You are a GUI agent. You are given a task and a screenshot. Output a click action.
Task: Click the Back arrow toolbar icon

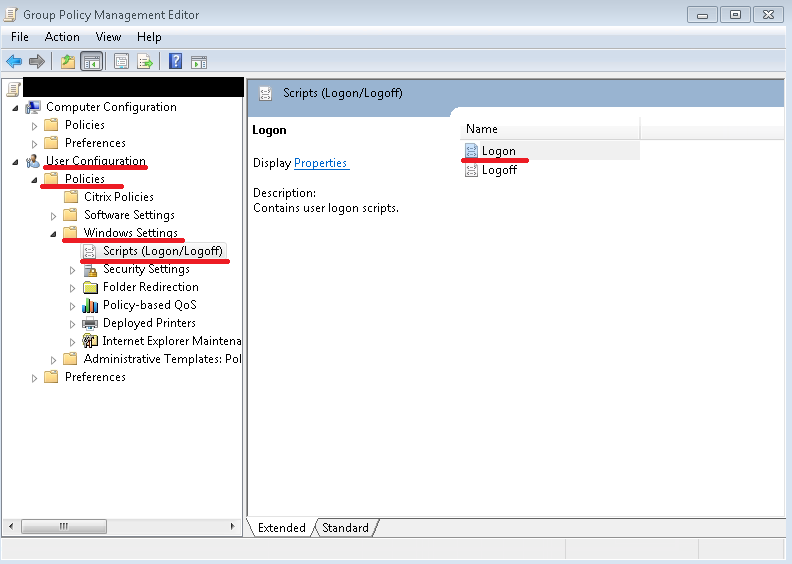[x=14, y=62]
